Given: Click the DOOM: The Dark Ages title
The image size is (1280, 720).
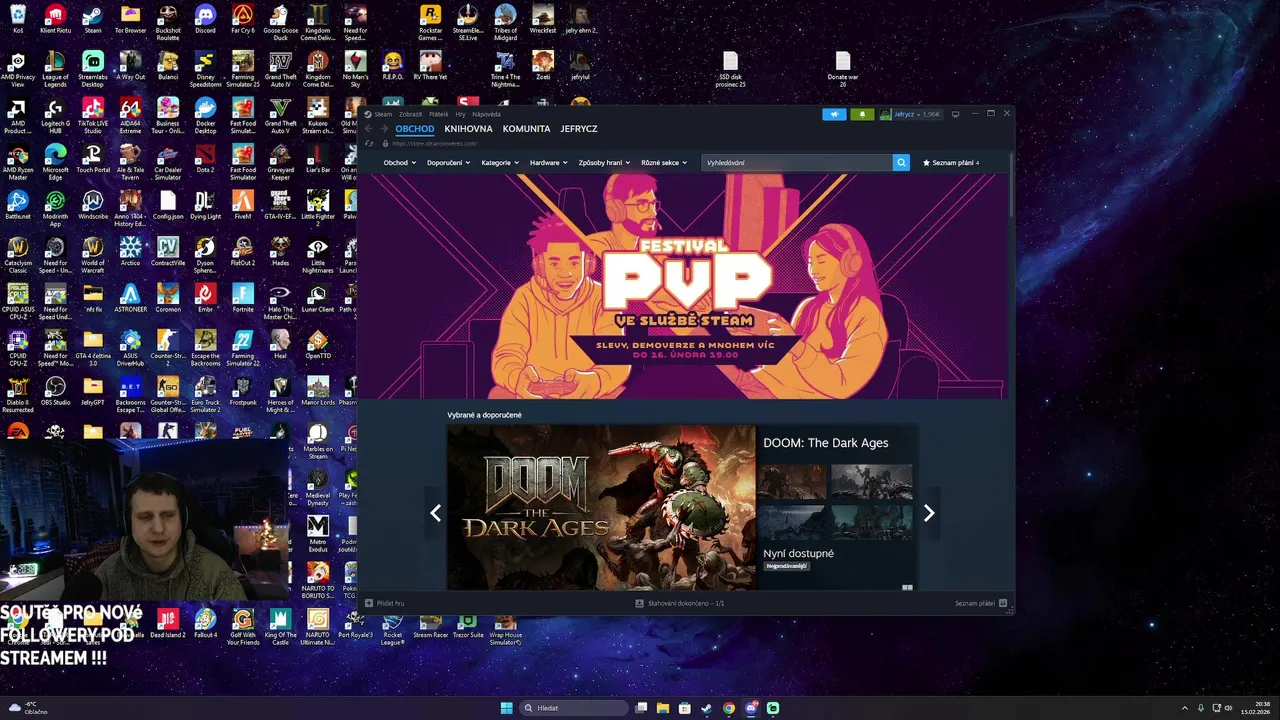Looking at the screenshot, I should (825, 443).
